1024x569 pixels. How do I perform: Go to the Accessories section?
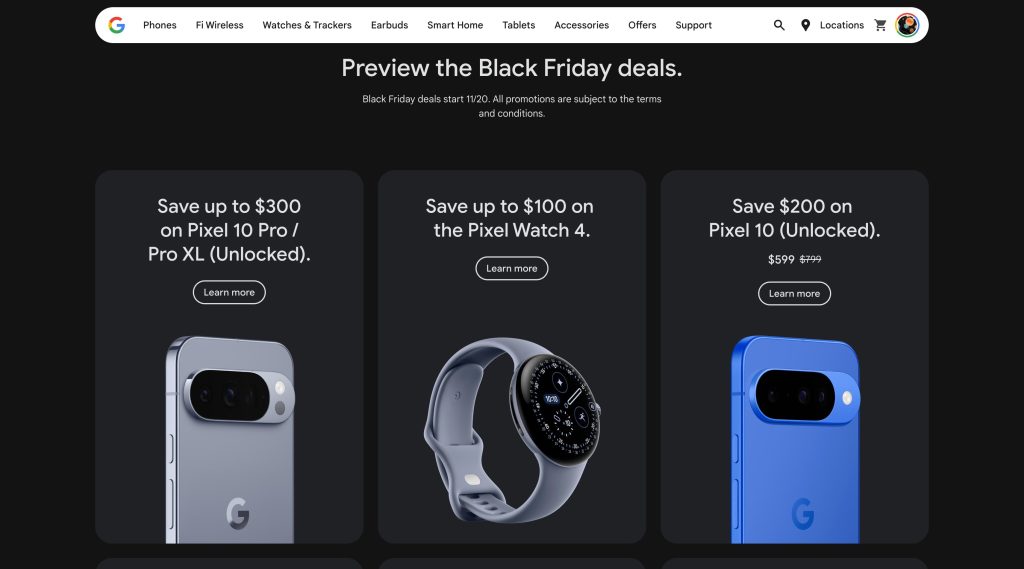(x=581, y=25)
